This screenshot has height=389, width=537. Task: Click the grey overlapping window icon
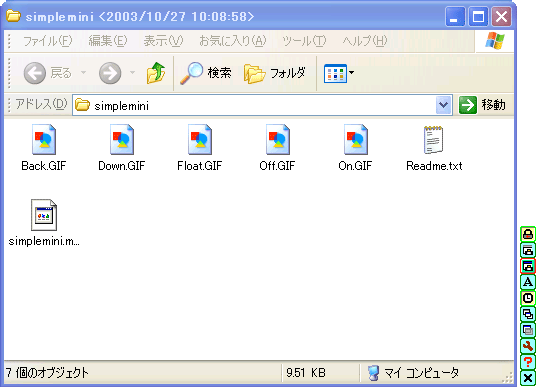[528, 330]
